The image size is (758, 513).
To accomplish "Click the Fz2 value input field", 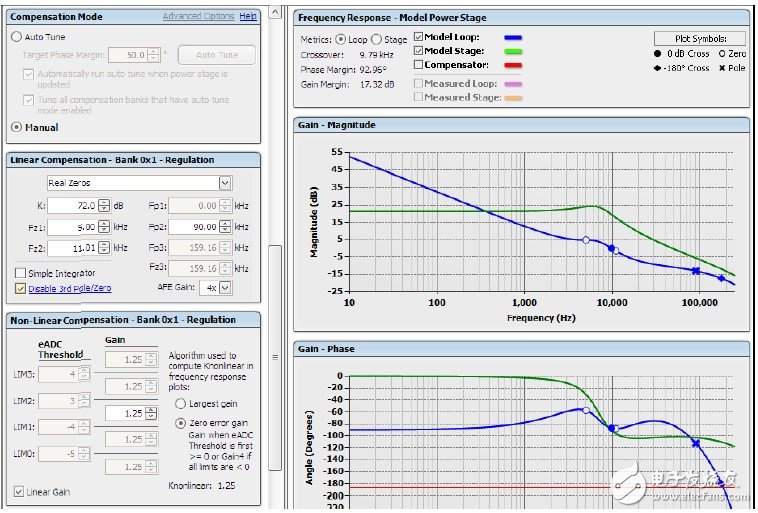I will (x=70, y=247).
